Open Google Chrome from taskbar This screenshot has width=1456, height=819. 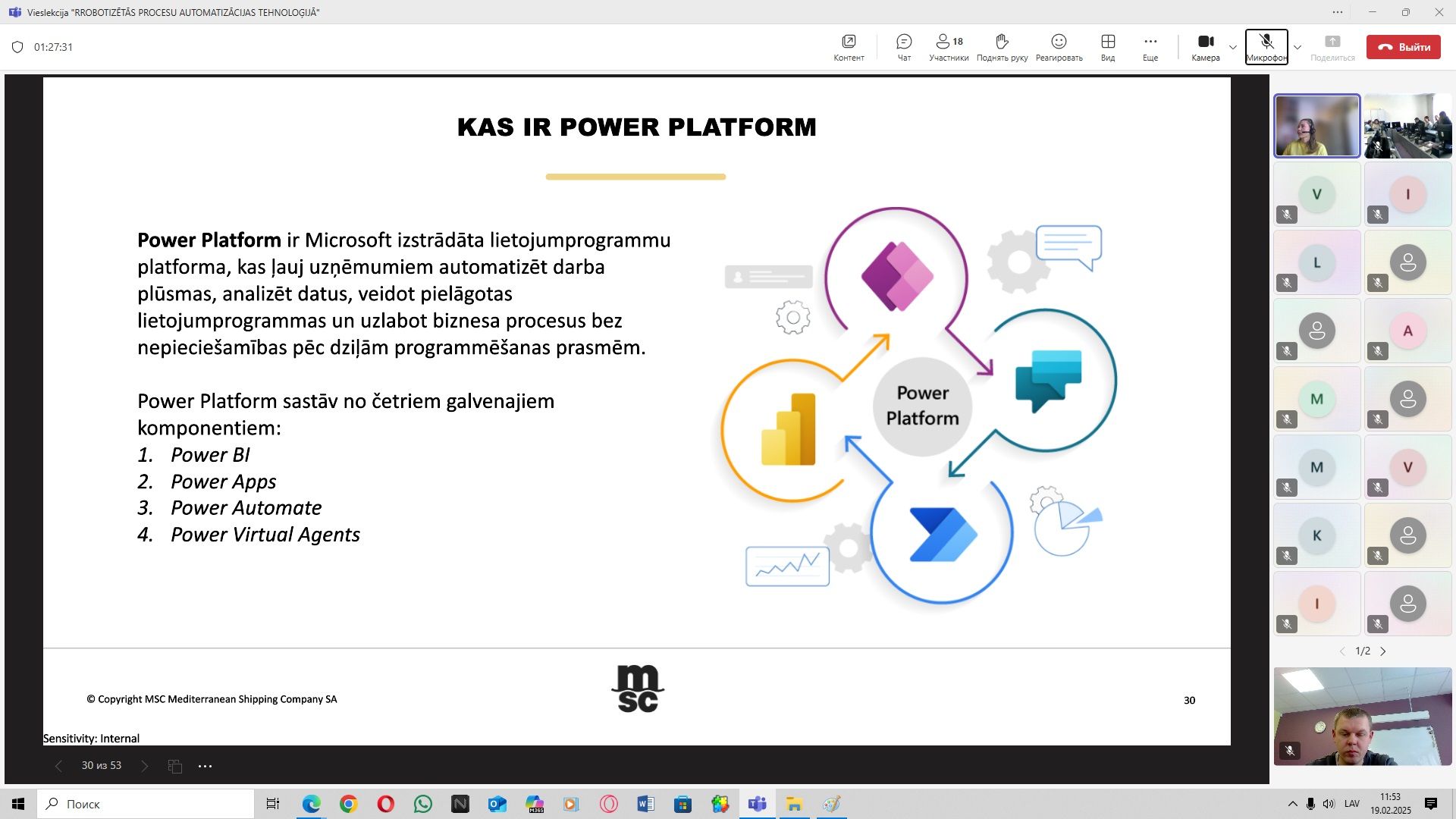tap(348, 804)
